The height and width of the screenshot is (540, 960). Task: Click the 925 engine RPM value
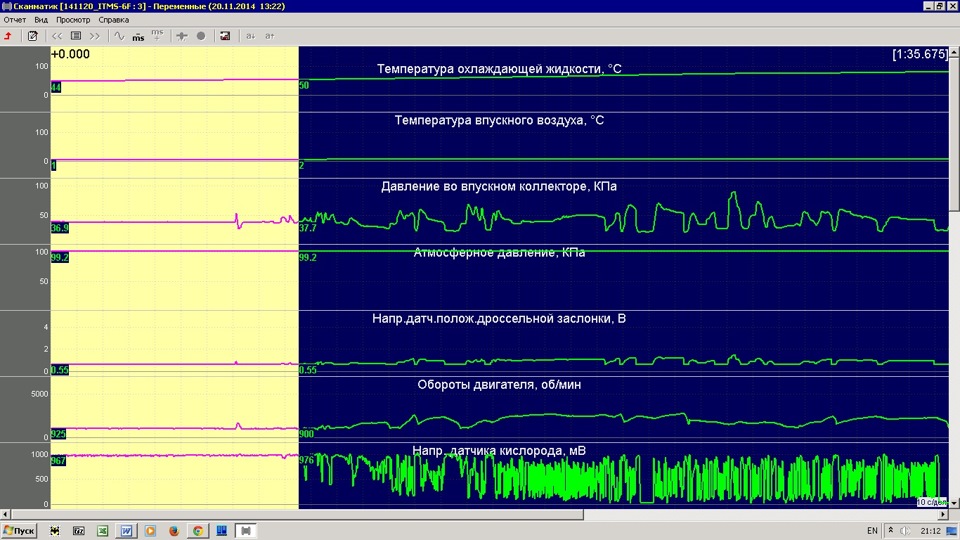point(58,433)
